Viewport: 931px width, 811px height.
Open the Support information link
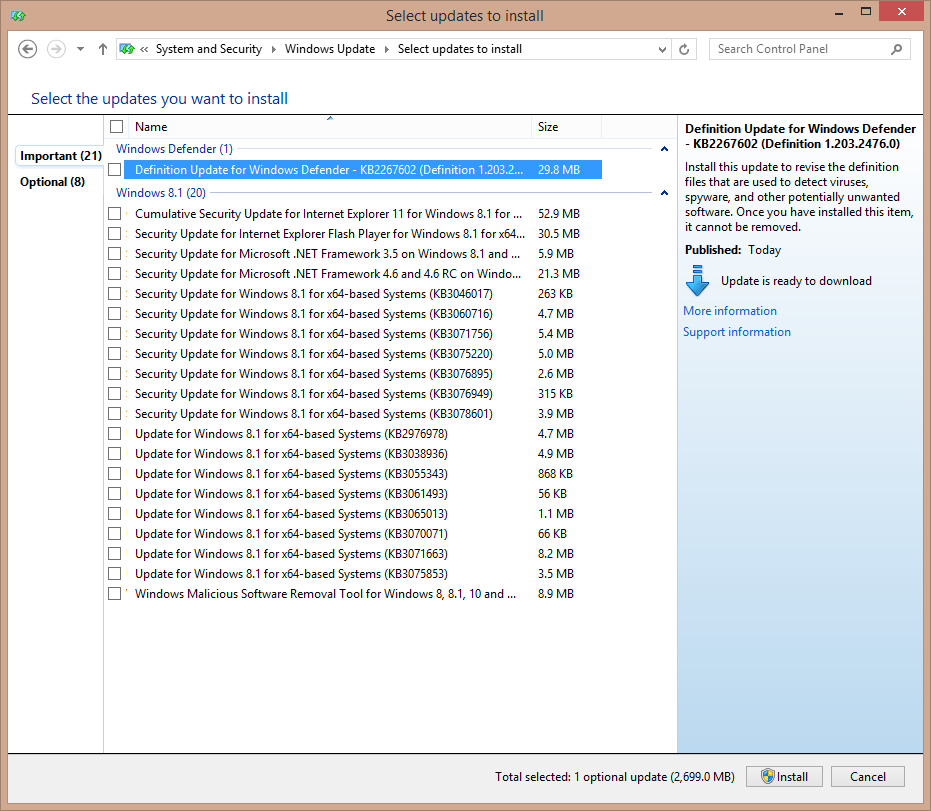point(737,332)
